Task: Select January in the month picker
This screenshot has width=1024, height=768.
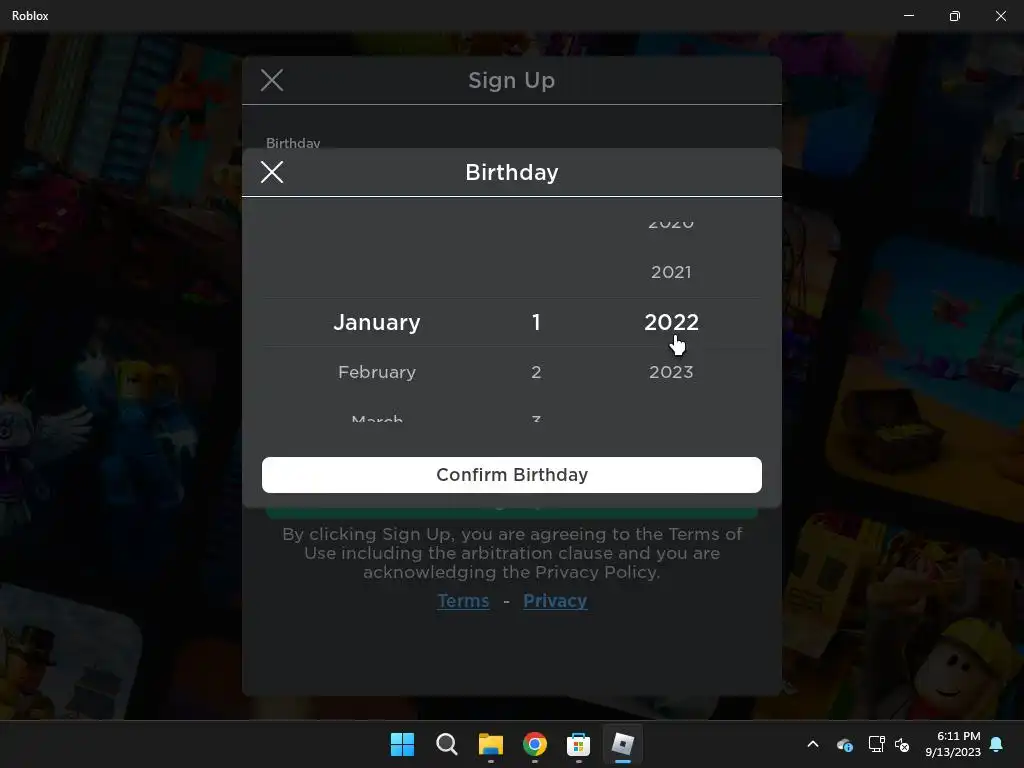Action: point(377,322)
